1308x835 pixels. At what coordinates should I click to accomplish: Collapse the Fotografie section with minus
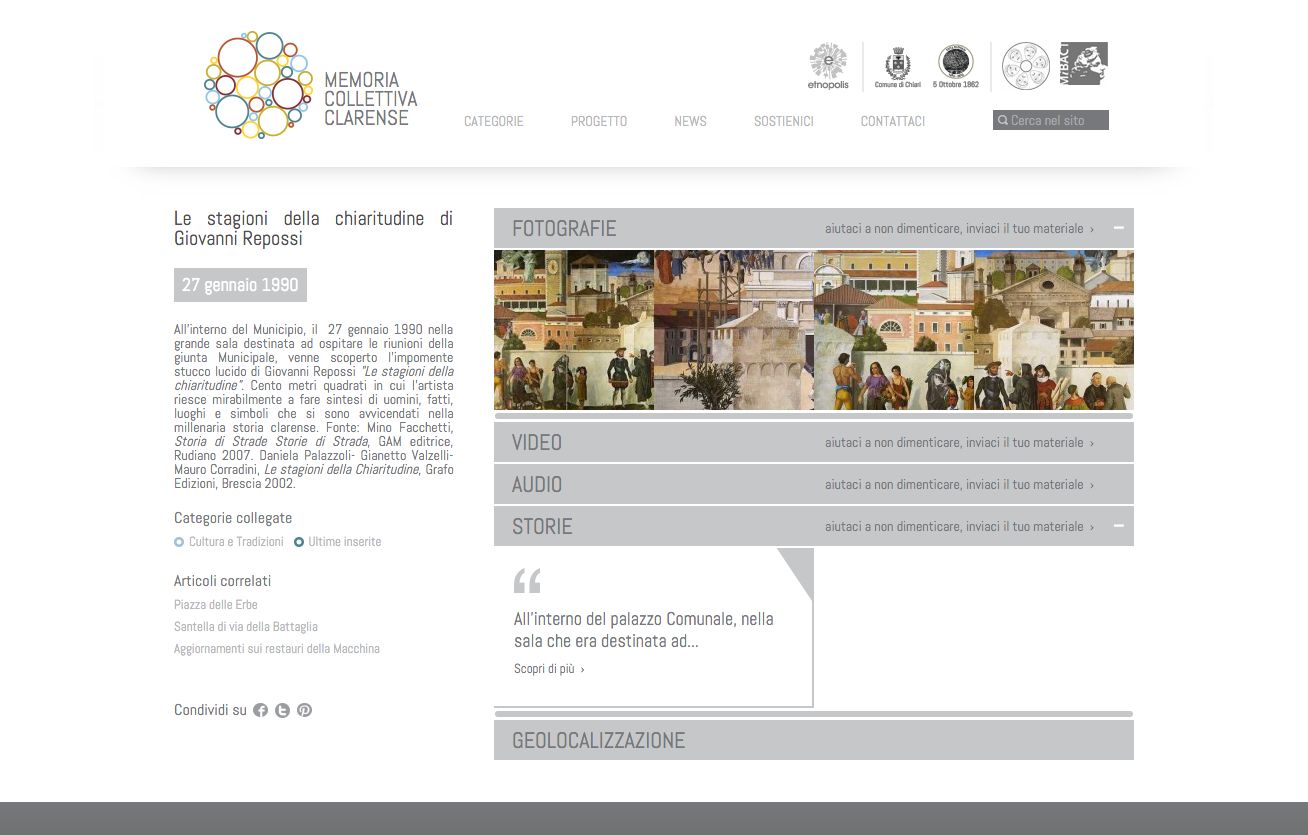[x=1118, y=228]
